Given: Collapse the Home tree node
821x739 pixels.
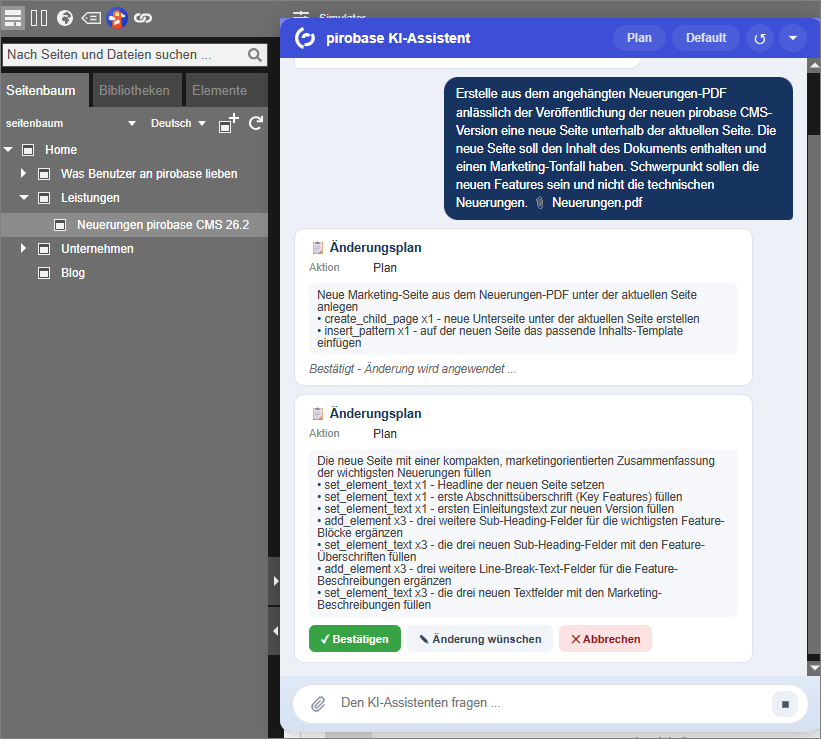Looking at the screenshot, I should click(x=8, y=150).
